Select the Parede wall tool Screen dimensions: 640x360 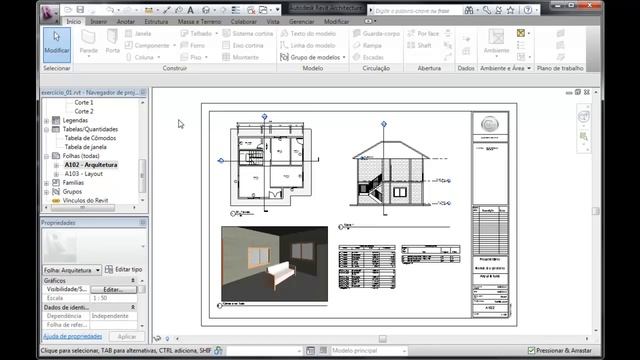click(x=88, y=42)
